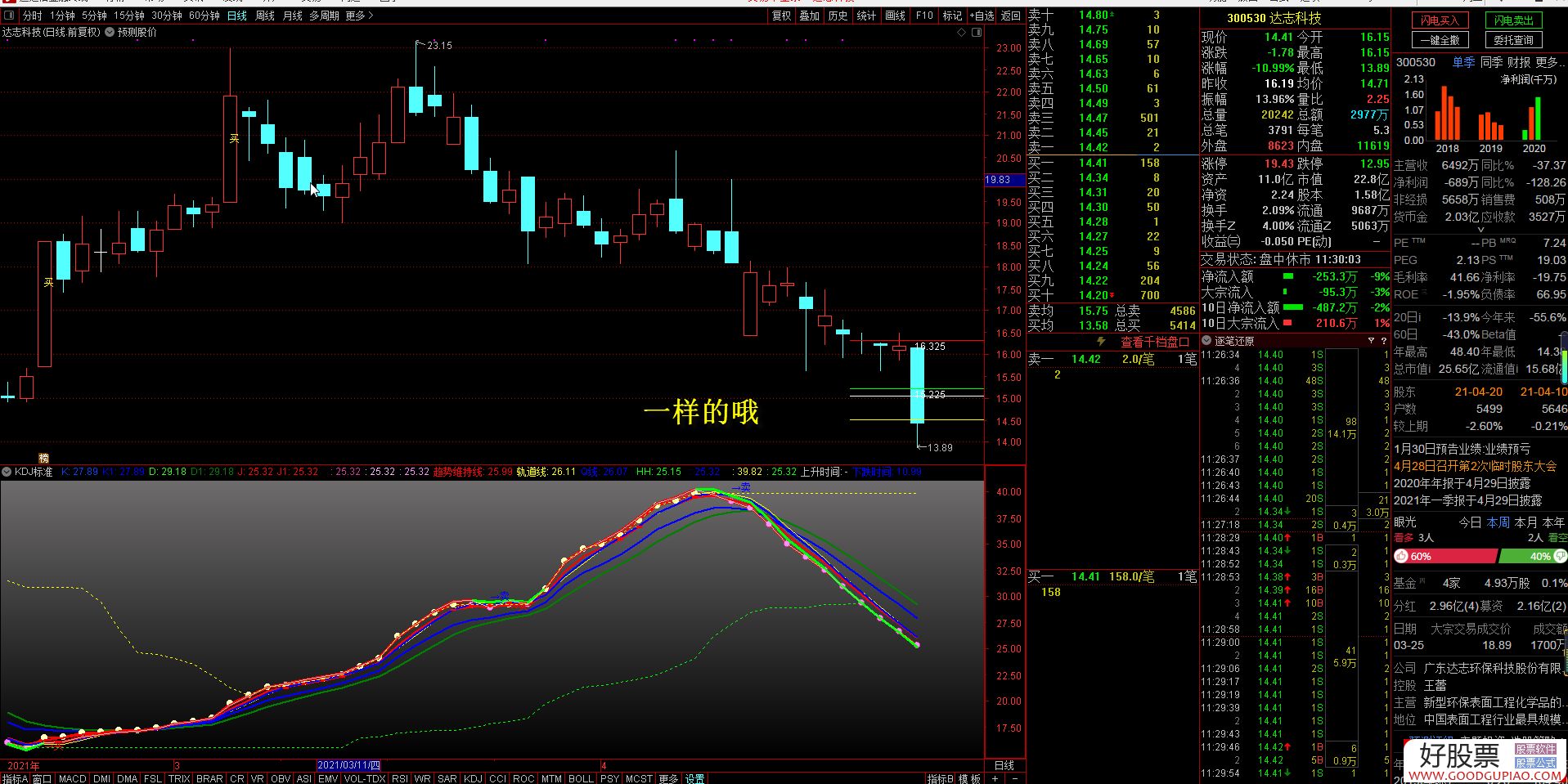Open the 预测股价 dropdown arrow
The height and width of the screenshot is (784, 1568).
110,33
